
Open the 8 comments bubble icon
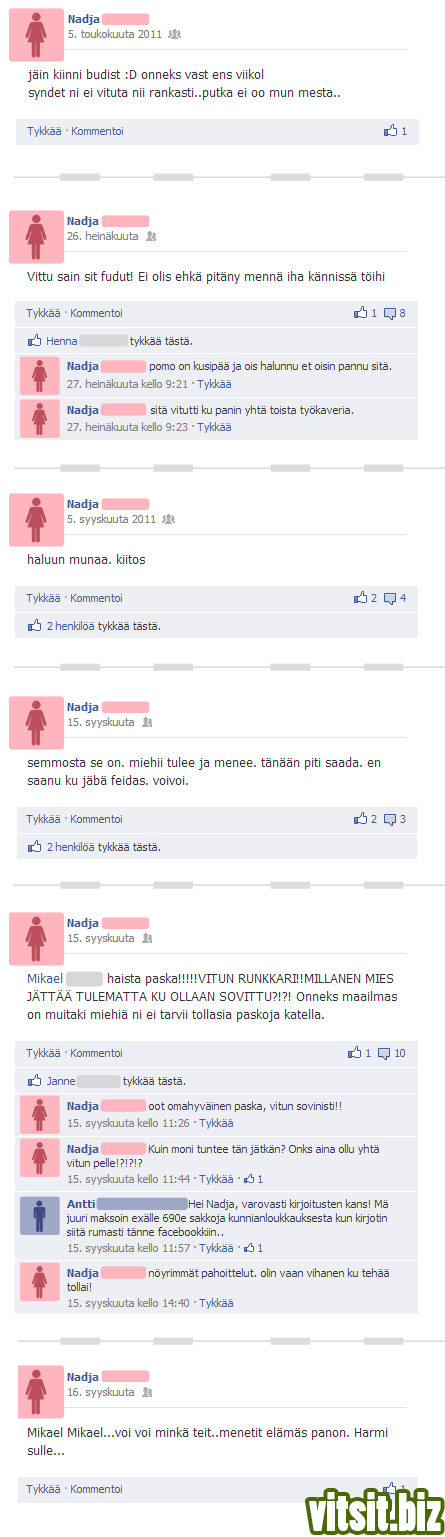tap(390, 313)
